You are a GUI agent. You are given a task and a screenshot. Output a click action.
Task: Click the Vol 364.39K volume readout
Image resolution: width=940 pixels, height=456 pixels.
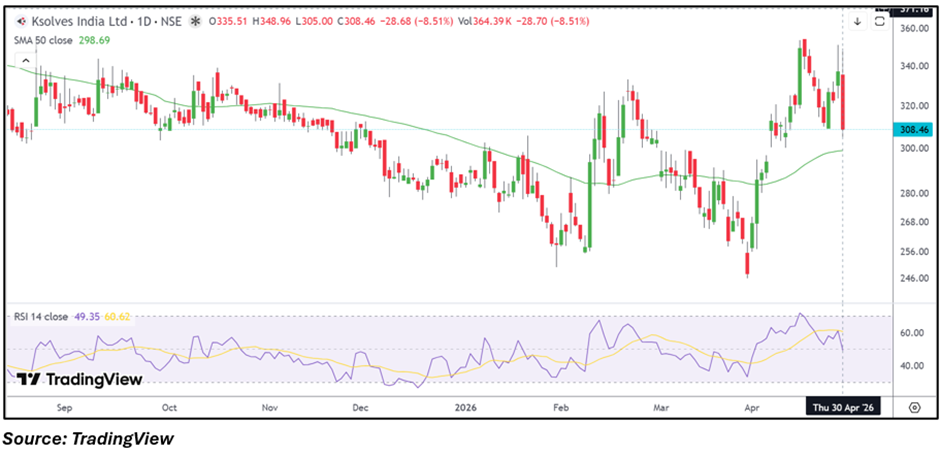[484, 22]
